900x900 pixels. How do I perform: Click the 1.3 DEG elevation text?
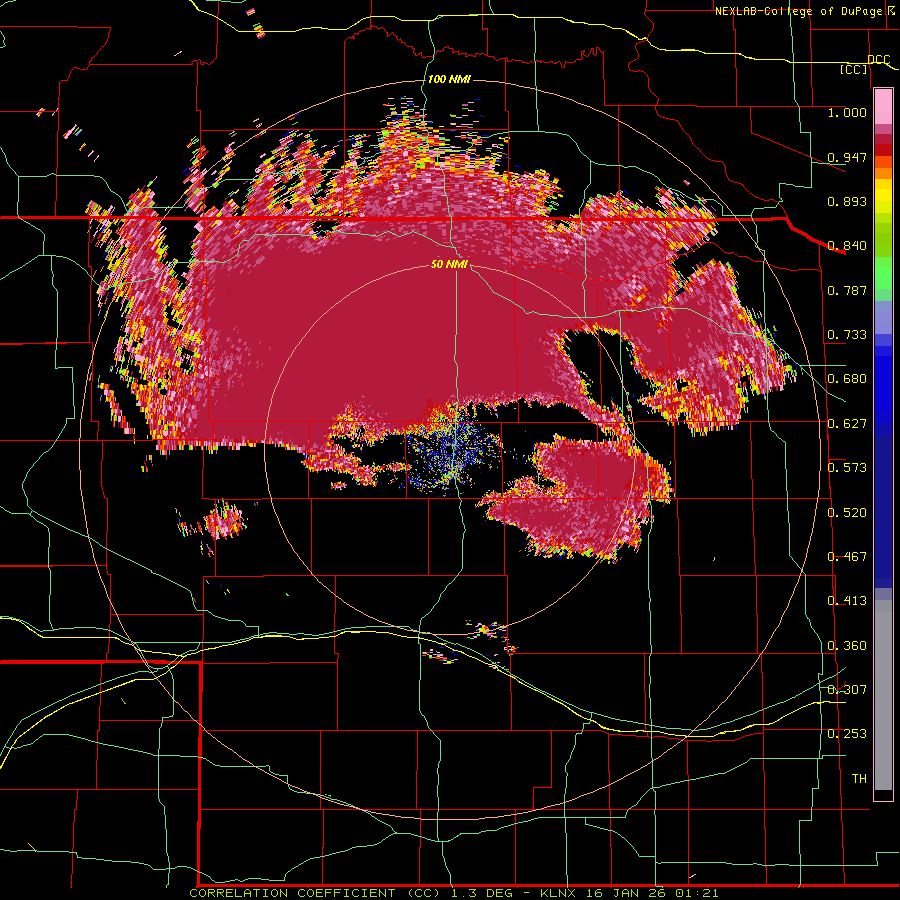(481, 893)
